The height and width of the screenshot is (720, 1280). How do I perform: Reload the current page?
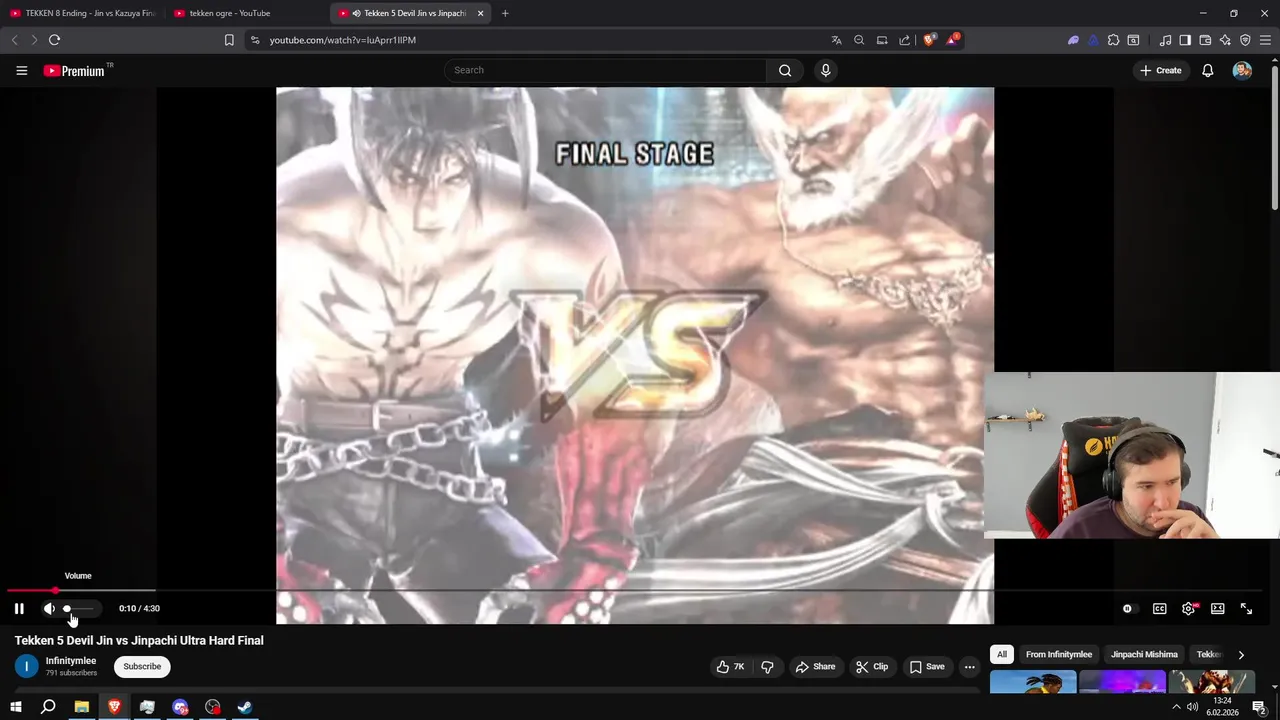(x=54, y=40)
